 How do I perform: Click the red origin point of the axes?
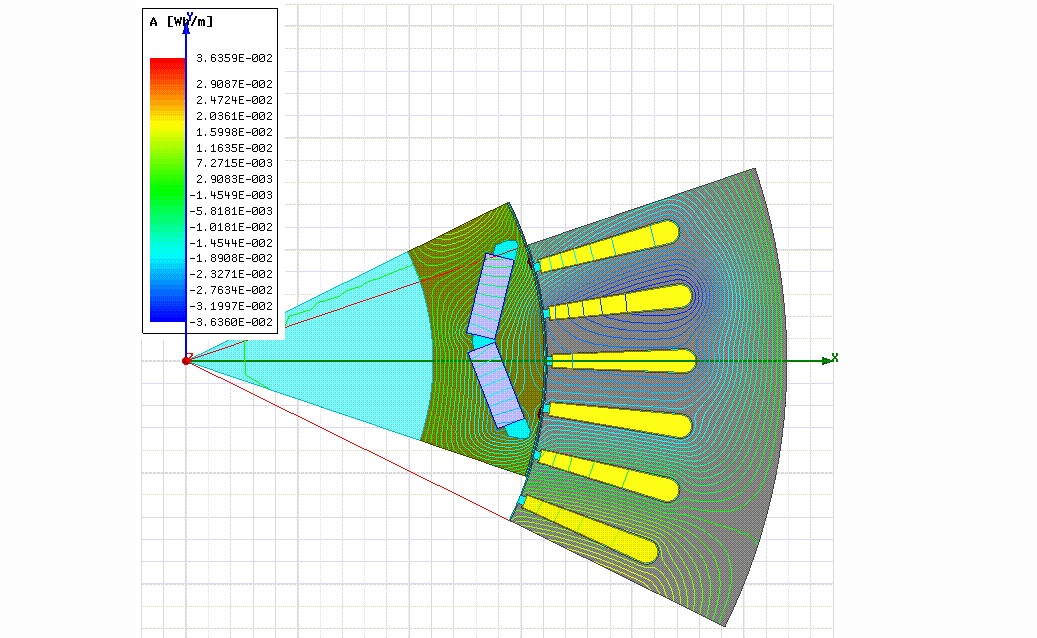pos(187,361)
